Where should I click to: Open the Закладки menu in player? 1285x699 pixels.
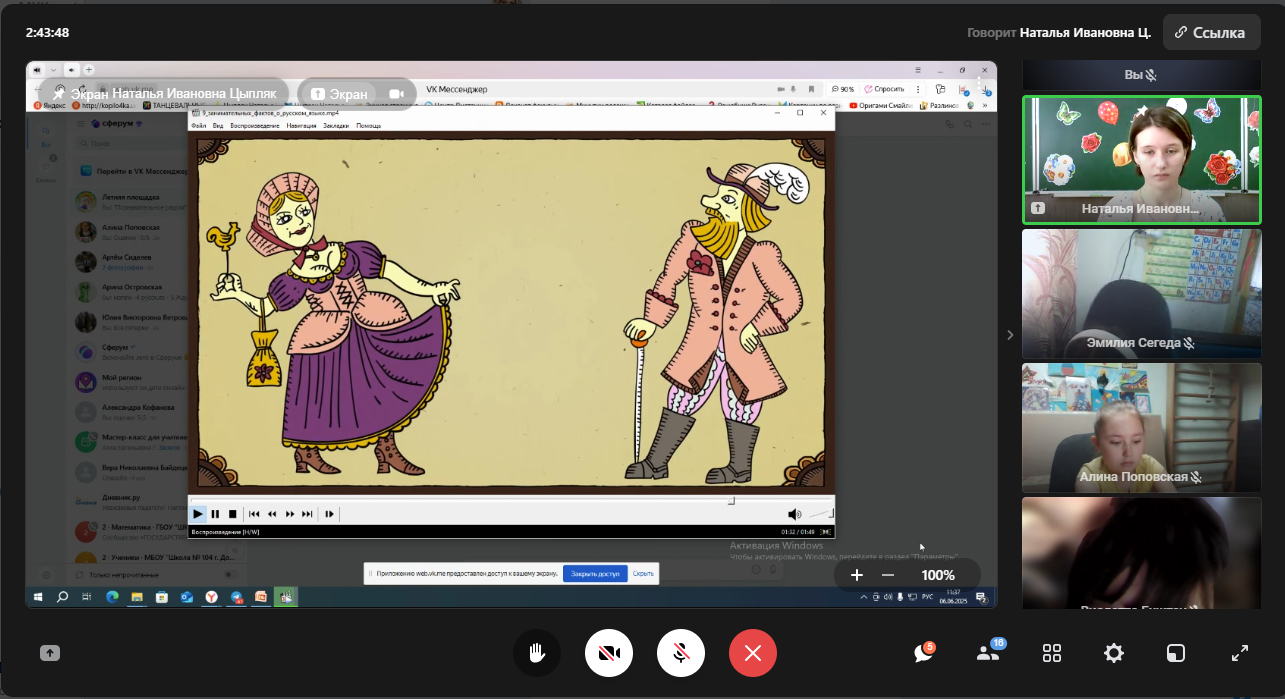point(336,126)
